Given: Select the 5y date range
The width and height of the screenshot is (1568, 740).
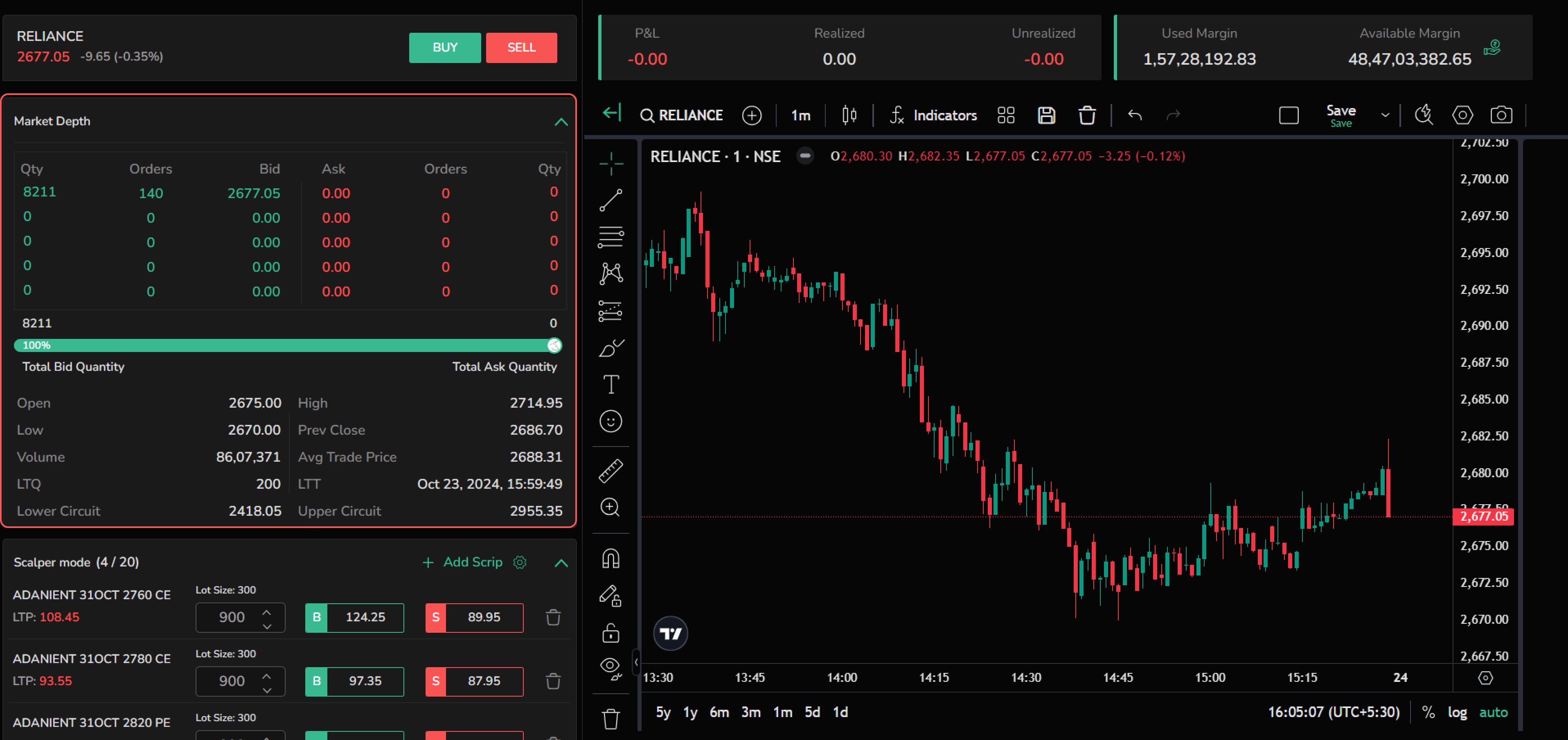Looking at the screenshot, I should tap(663, 713).
